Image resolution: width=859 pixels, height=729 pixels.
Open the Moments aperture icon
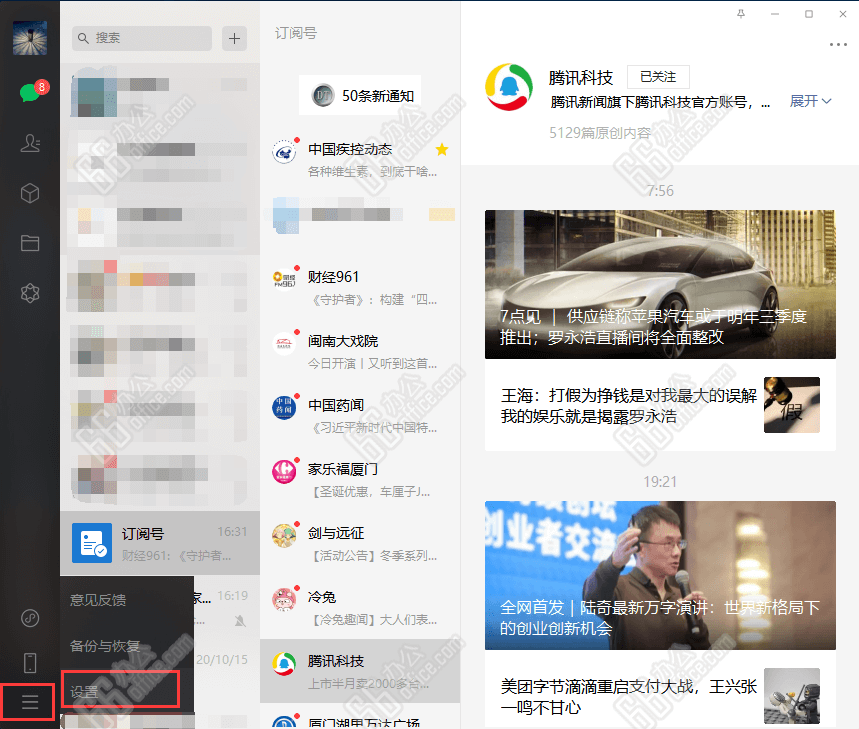(x=30, y=293)
